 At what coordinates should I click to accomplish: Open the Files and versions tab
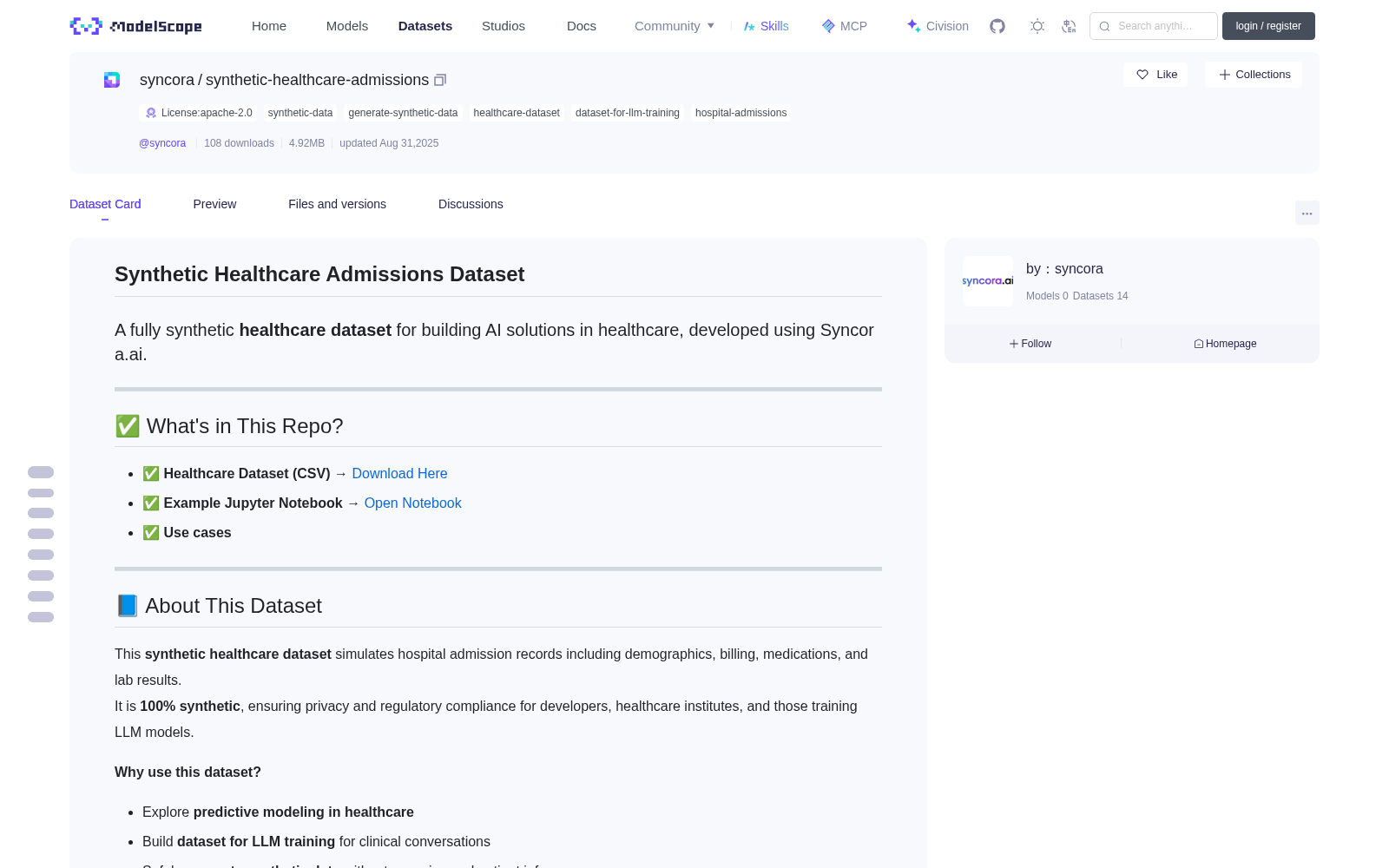coord(337,204)
